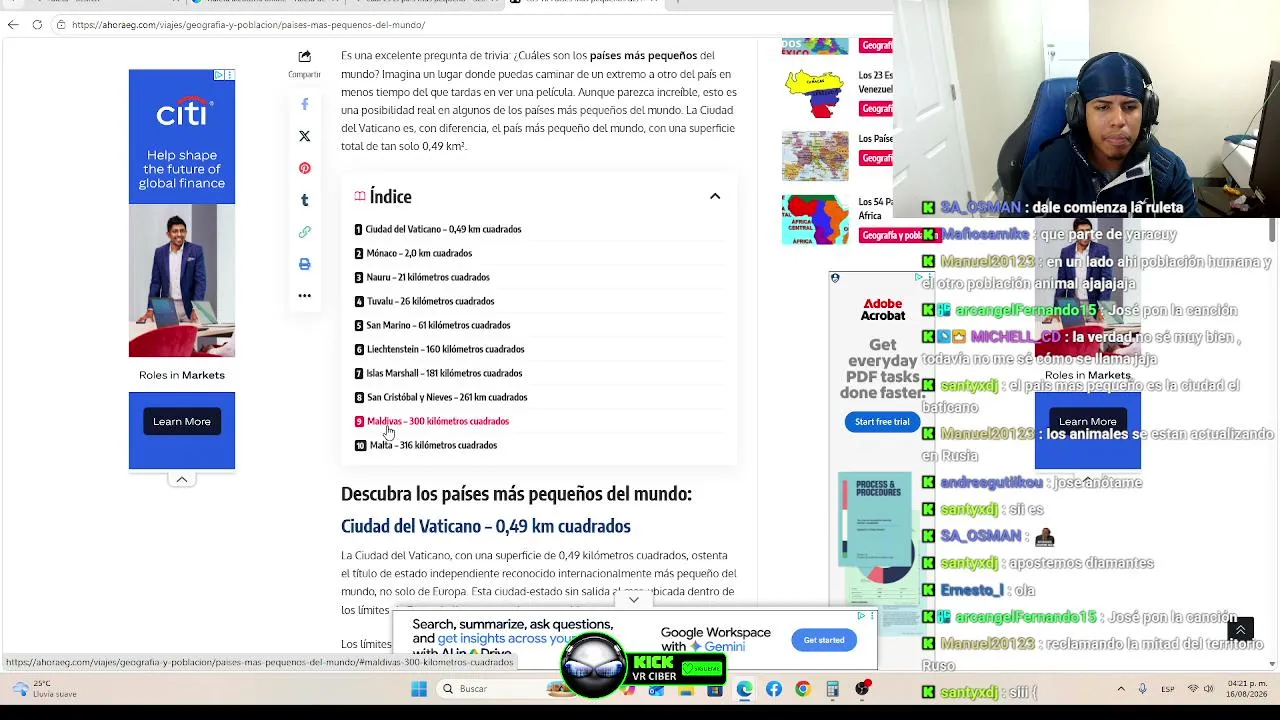
Task: Open the ESP keyboard language selector
Action: (1169, 689)
